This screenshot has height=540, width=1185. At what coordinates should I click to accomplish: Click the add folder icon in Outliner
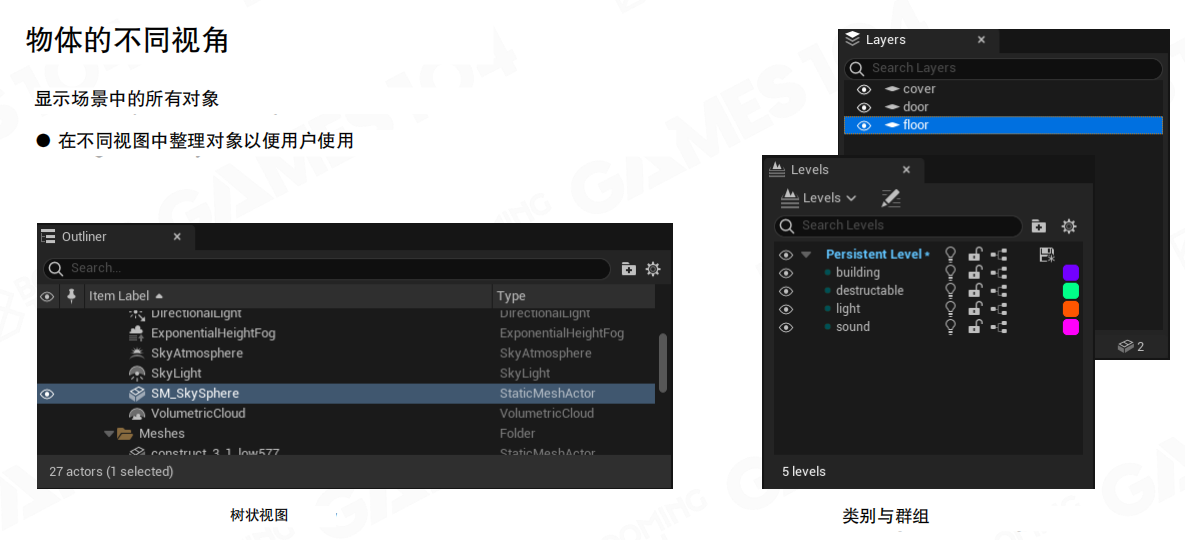(x=628, y=269)
